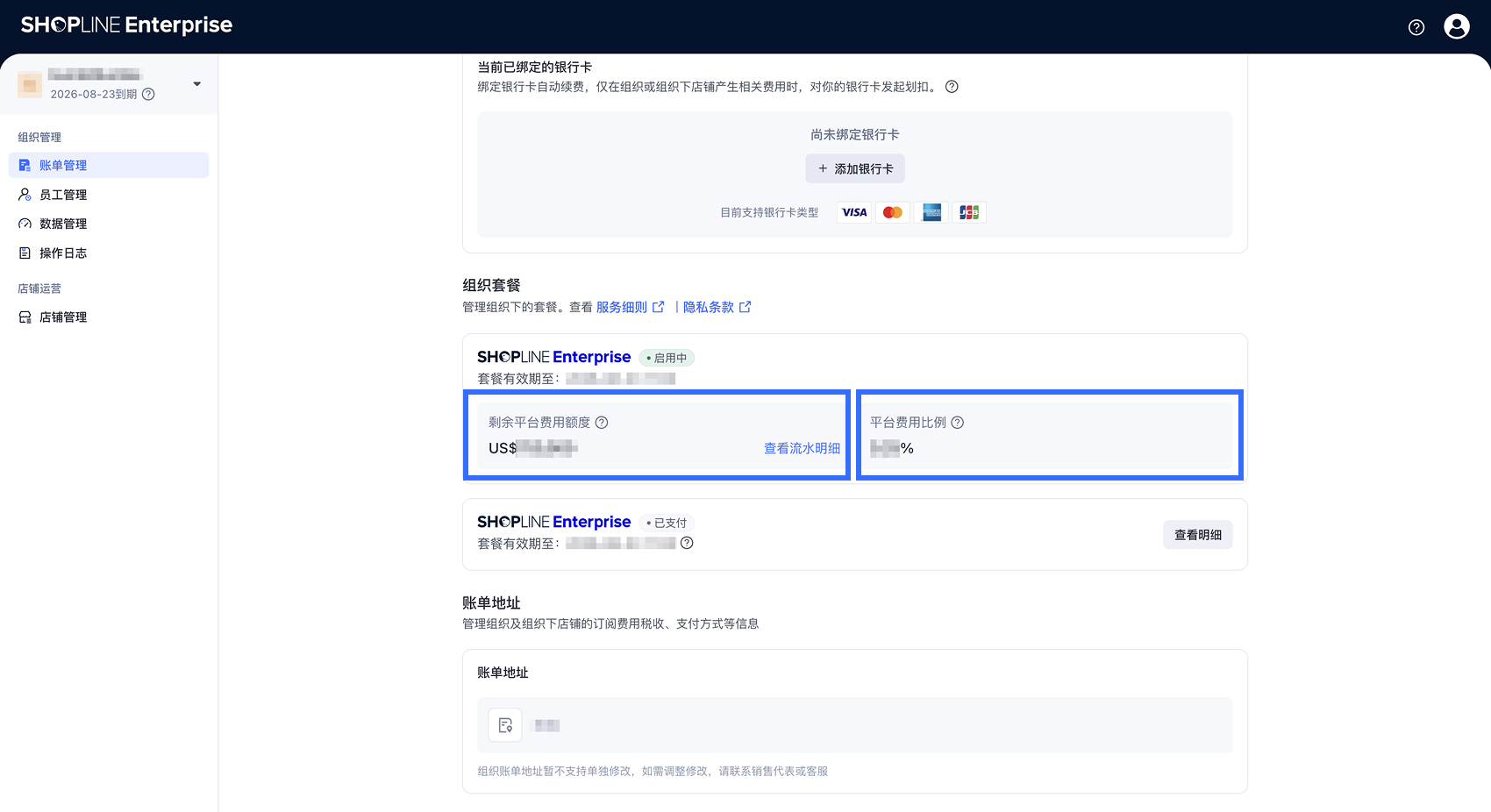Show help for 剩余平台费用额度
Image resolution: width=1491 pixels, height=812 pixels.
[602, 423]
